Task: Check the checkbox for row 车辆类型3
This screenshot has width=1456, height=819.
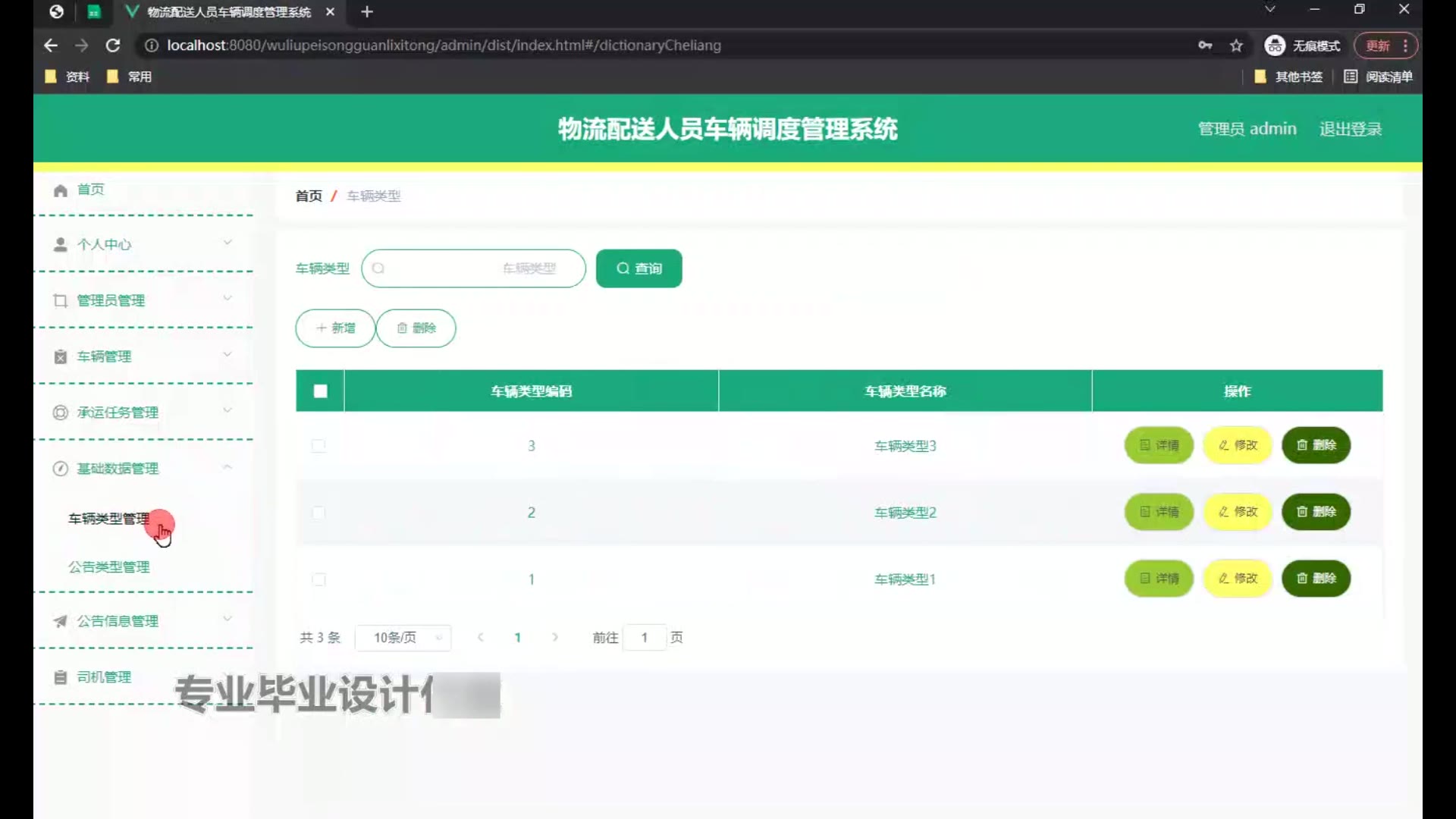Action: tap(318, 446)
